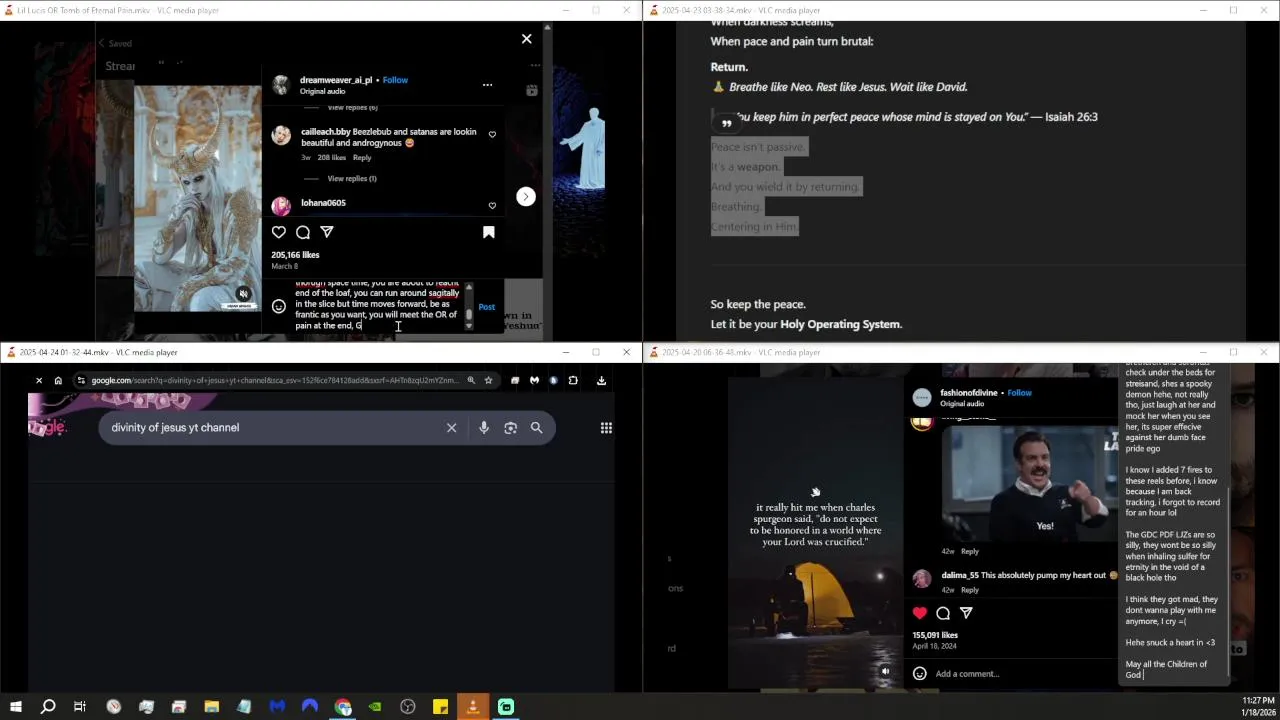Search by image with Google Lens
Image resolution: width=1280 pixels, height=720 pixels.
(511, 428)
